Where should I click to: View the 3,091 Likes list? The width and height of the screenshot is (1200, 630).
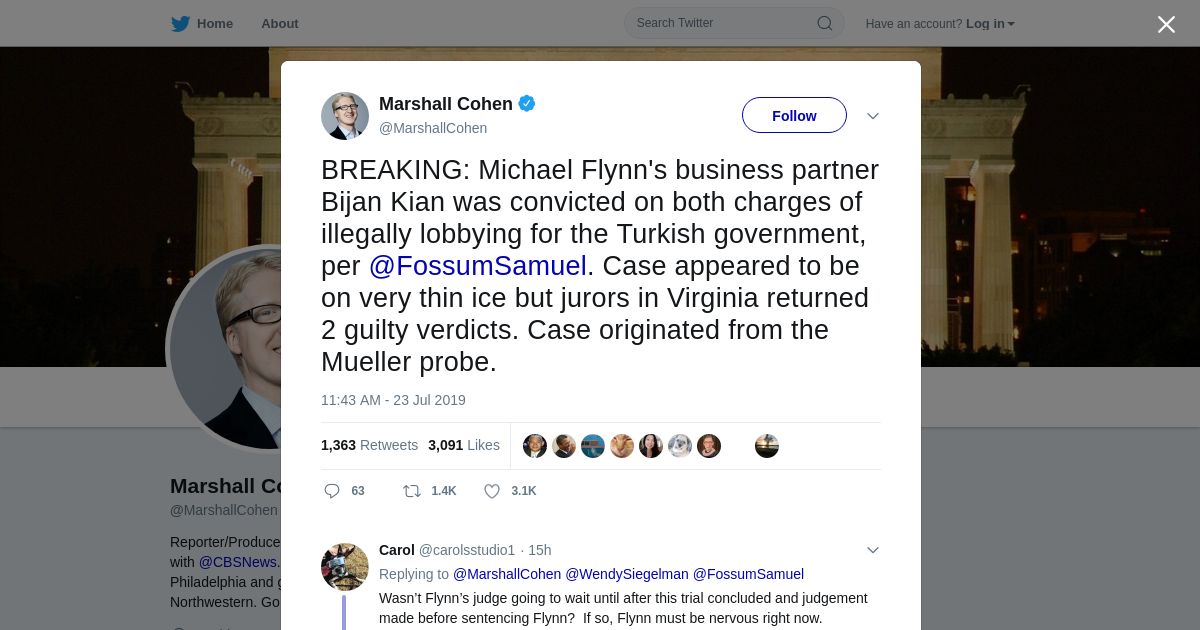coord(464,445)
